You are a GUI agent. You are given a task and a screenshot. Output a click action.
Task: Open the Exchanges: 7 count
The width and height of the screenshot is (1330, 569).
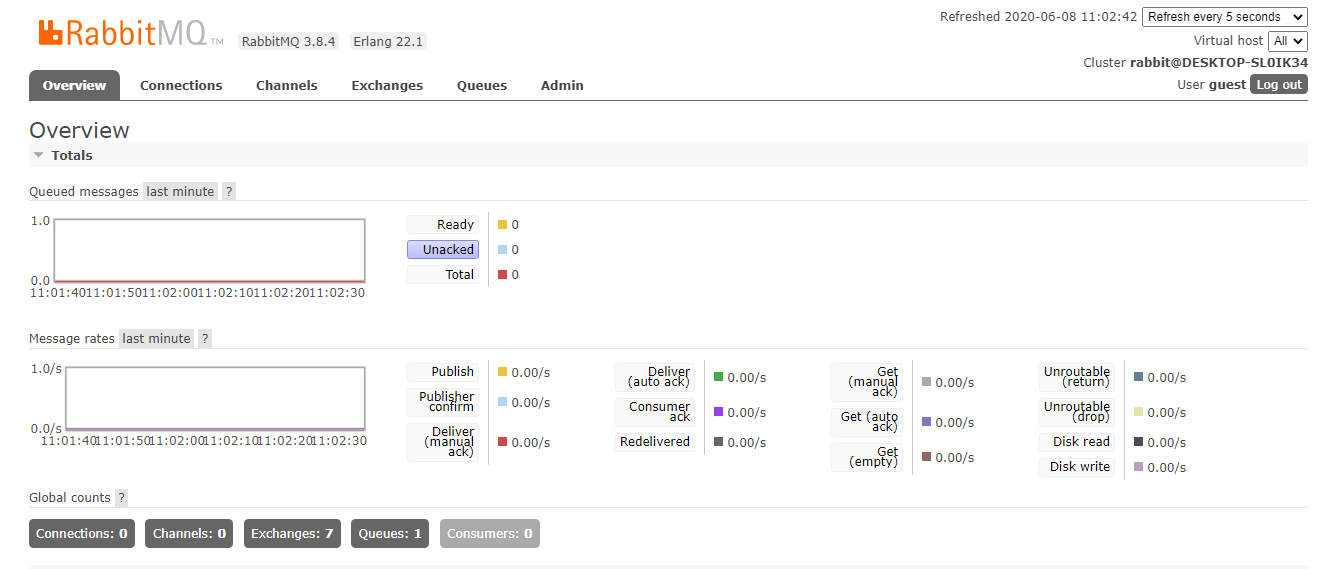(292, 533)
